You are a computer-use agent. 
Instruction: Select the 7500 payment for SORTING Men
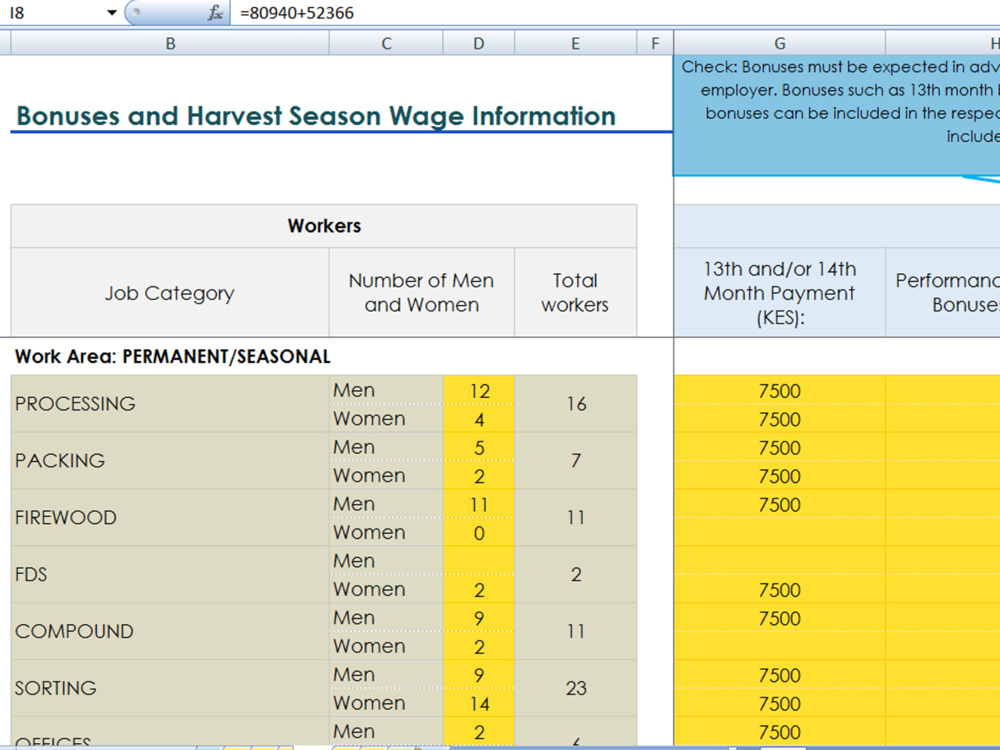(x=779, y=674)
